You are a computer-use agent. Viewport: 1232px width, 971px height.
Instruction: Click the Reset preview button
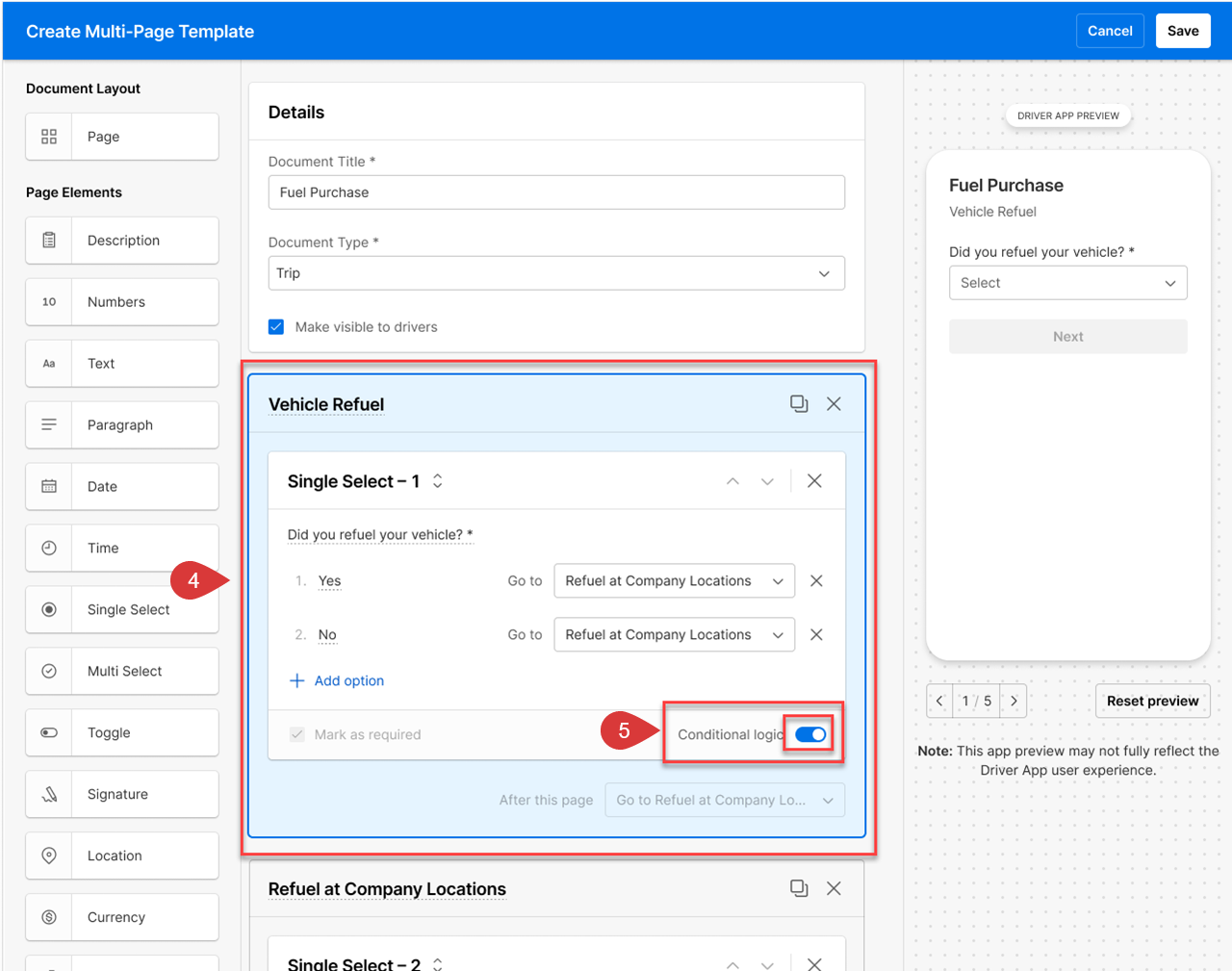coord(1153,702)
